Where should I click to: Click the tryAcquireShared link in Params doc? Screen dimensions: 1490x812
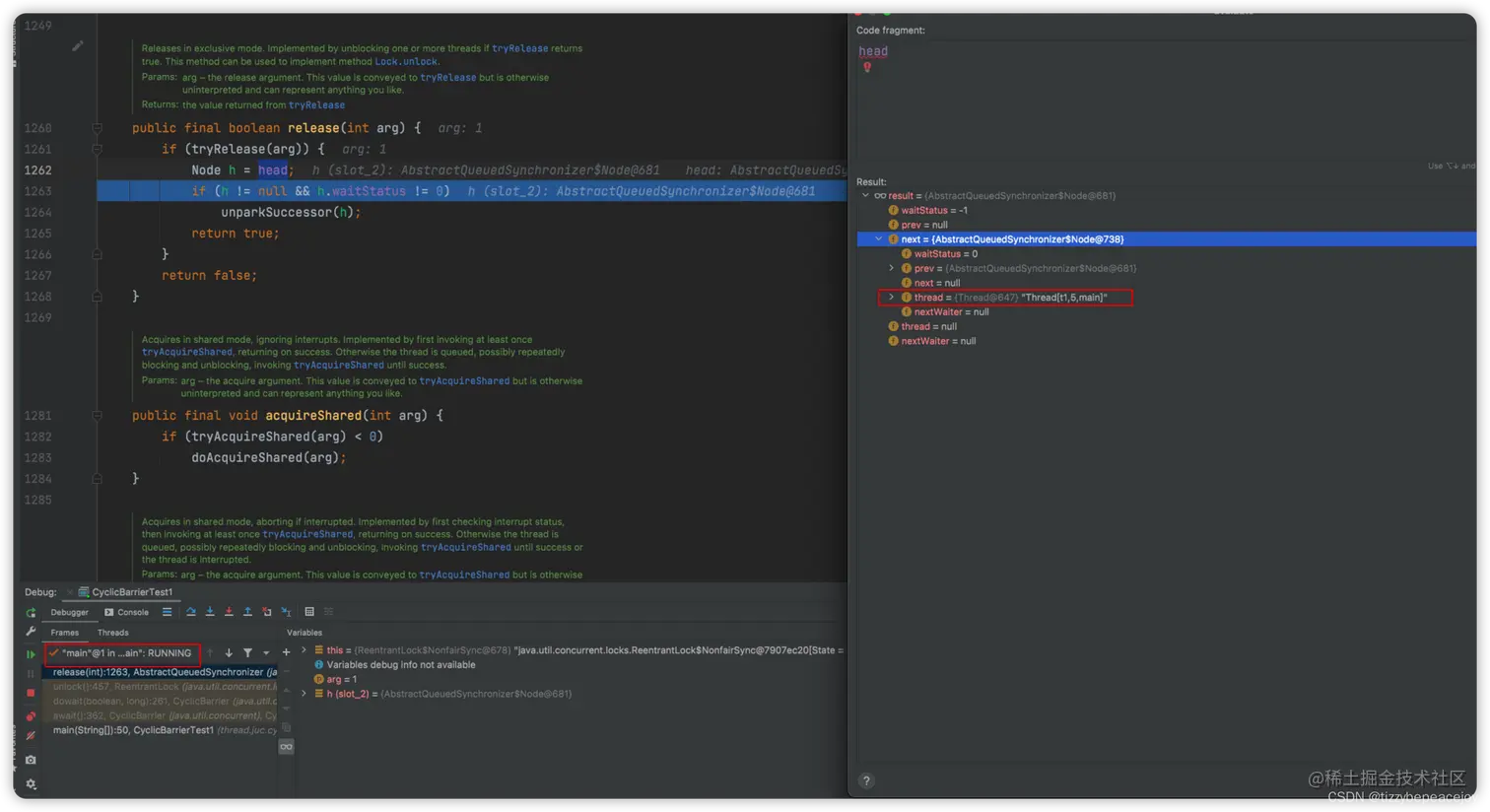464,380
